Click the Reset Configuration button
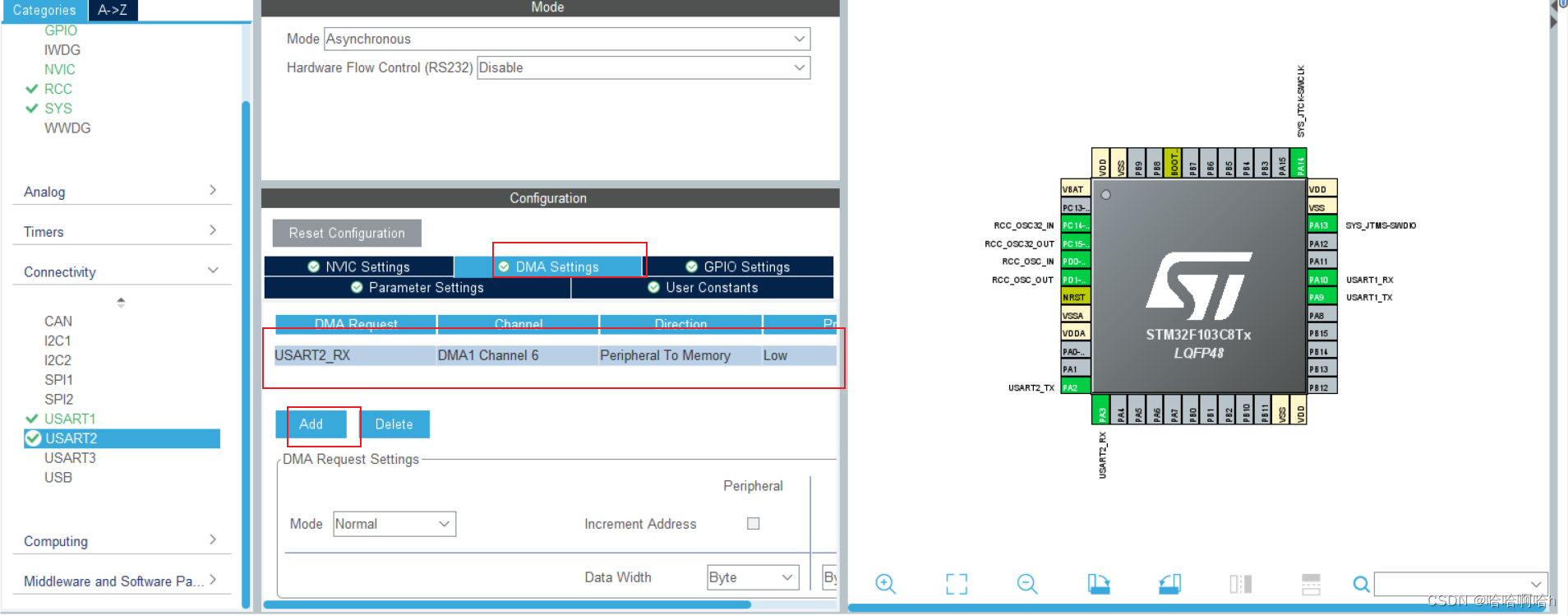 [x=347, y=233]
